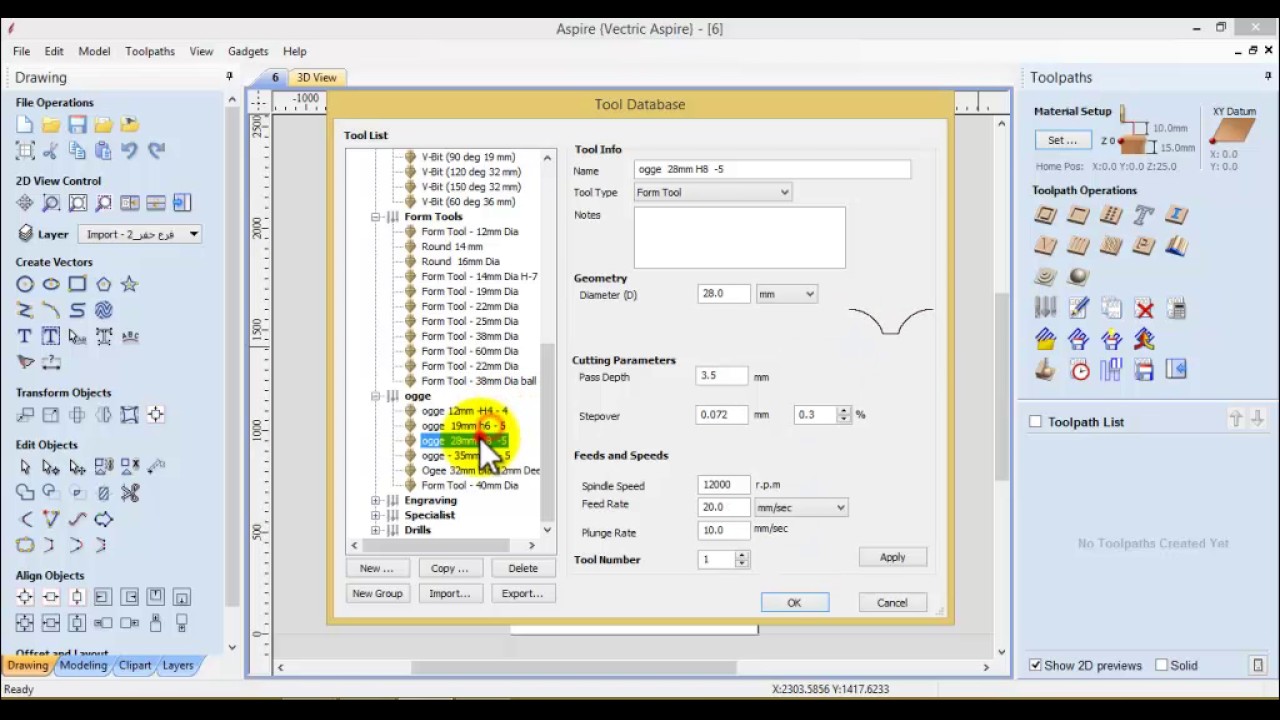Screen dimensions: 1280x720
Task: Open the Pocket Toolpath operation
Action: pyautogui.click(x=1078, y=215)
